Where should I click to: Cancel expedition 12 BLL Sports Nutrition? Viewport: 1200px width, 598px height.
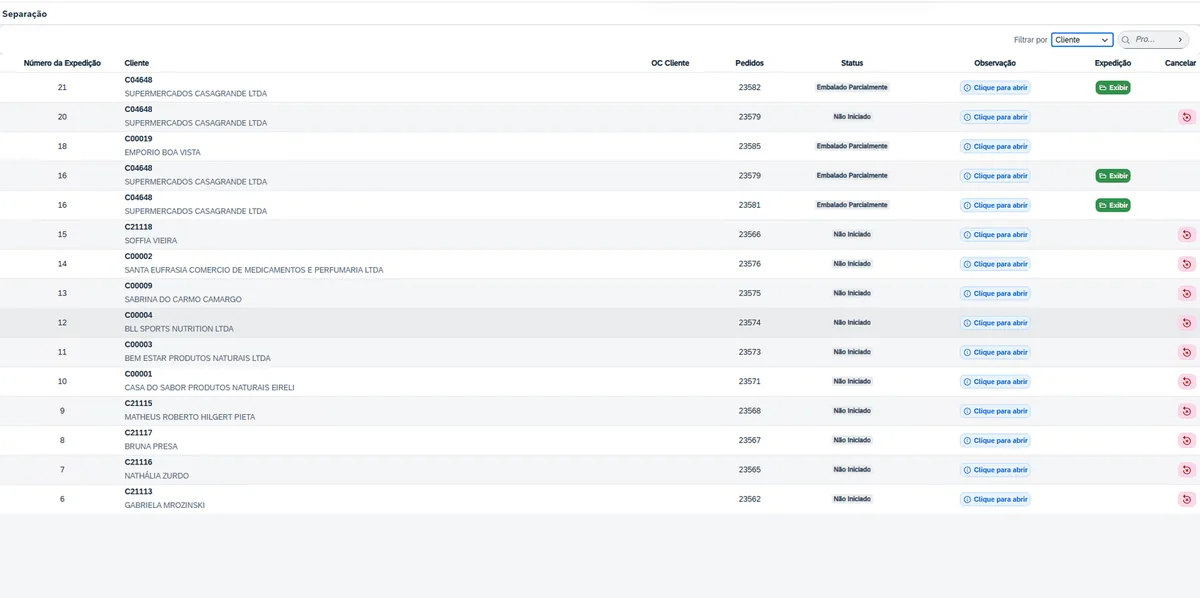[1186, 323]
